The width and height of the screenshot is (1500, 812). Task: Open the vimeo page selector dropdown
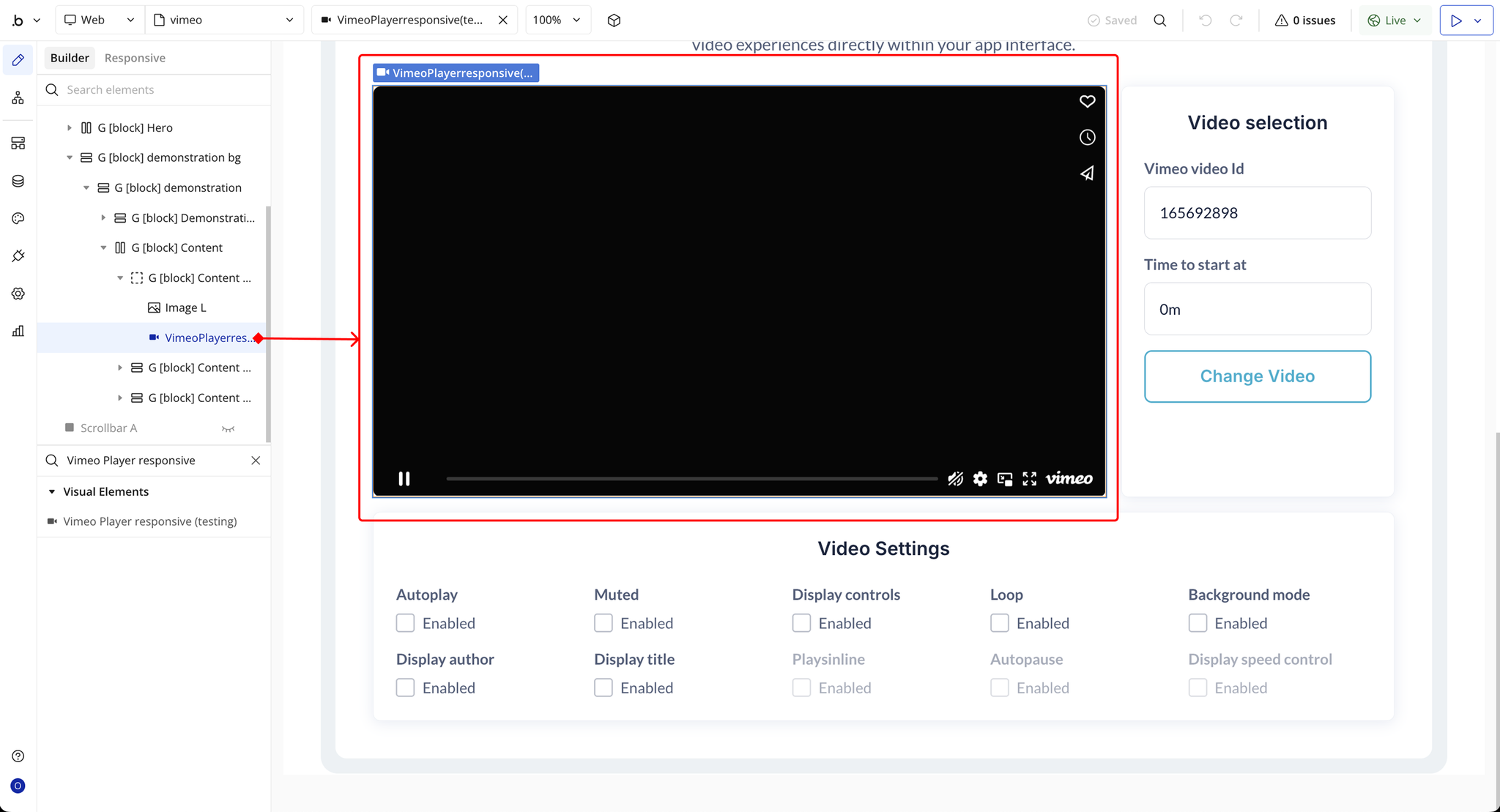tap(223, 20)
